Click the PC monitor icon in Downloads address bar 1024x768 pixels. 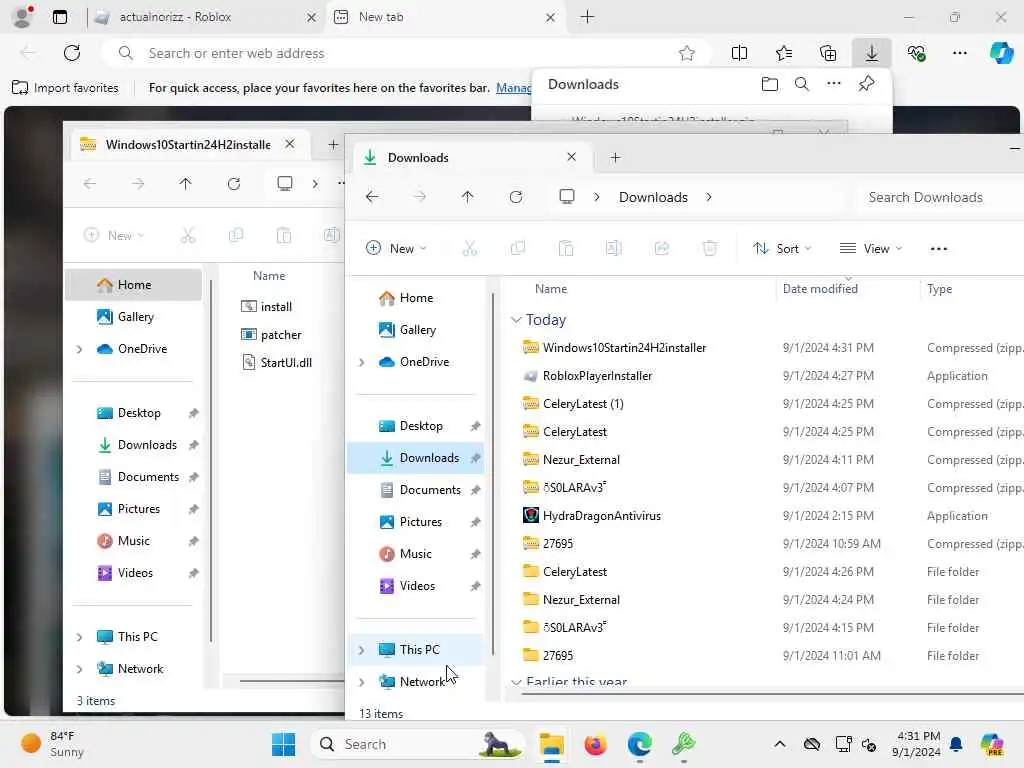pyautogui.click(x=567, y=197)
